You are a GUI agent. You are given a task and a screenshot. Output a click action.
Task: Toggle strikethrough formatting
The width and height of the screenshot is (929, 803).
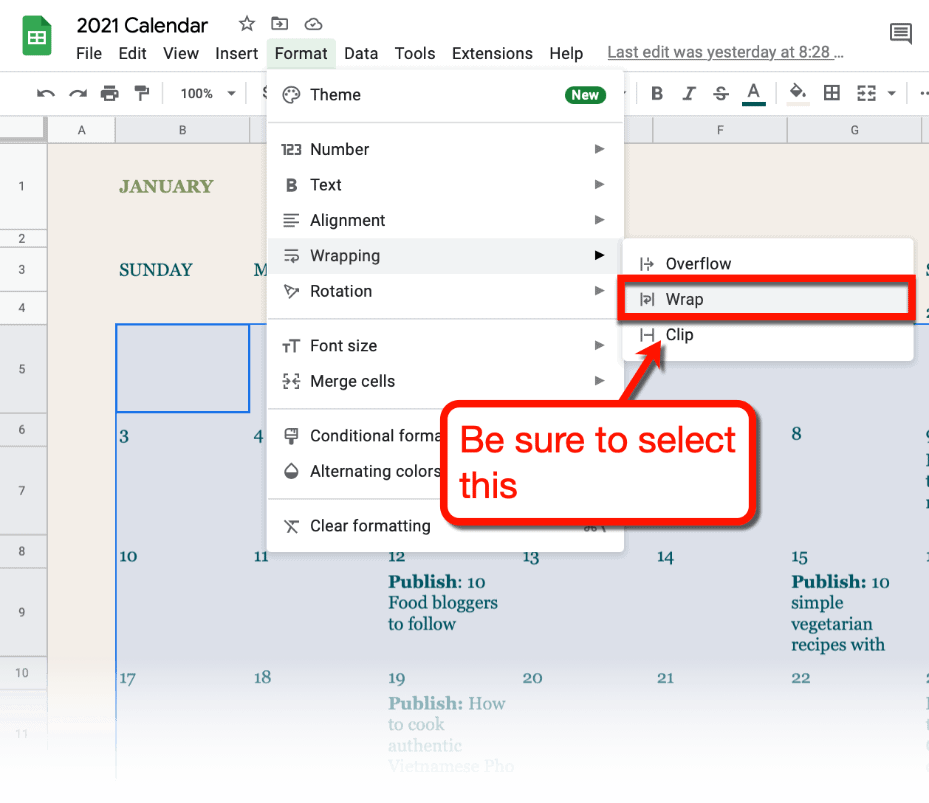click(x=720, y=93)
